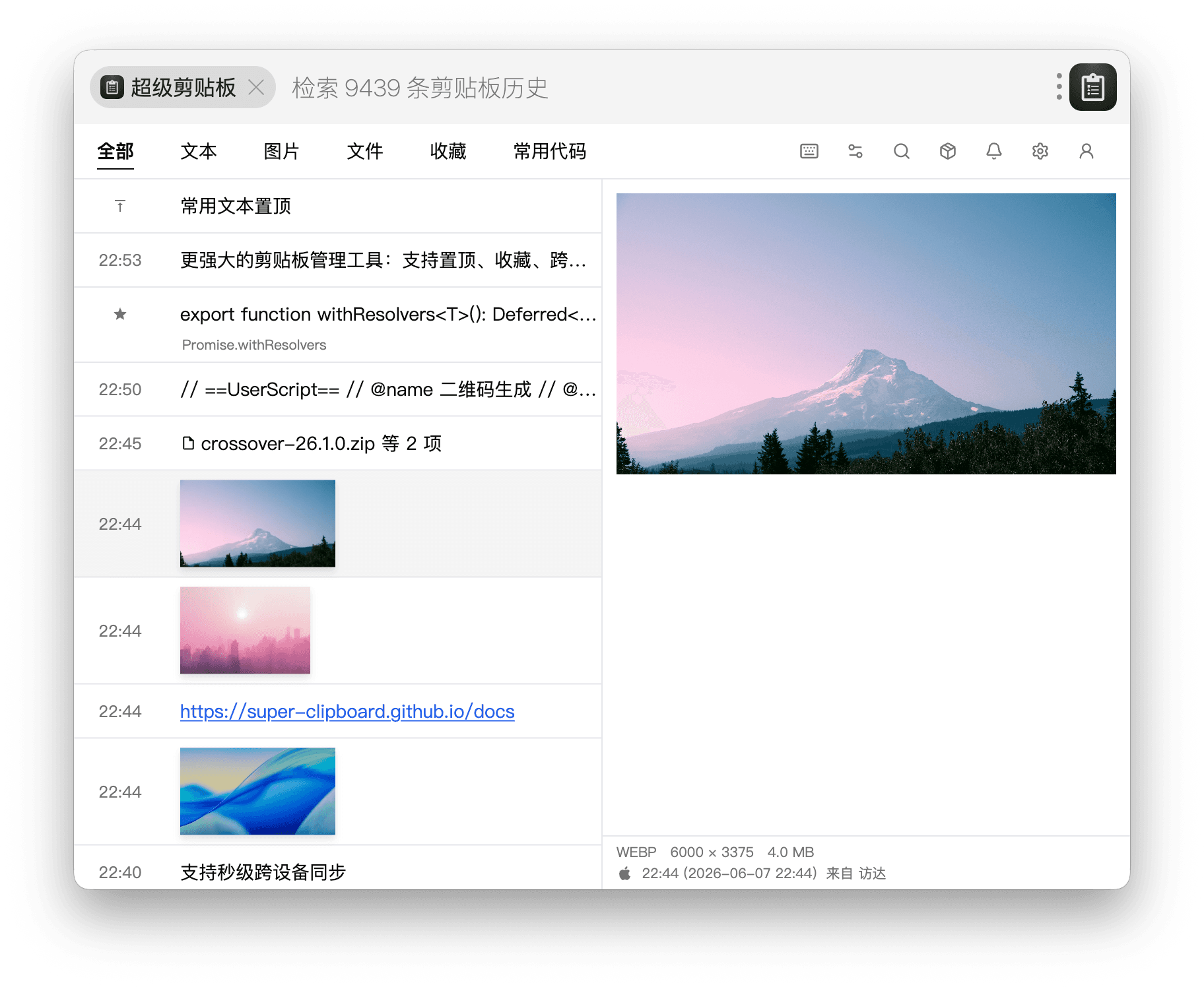Click the 超级剪贴板 tag label
The width and height of the screenshot is (1204, 987).
click(183, 87)
